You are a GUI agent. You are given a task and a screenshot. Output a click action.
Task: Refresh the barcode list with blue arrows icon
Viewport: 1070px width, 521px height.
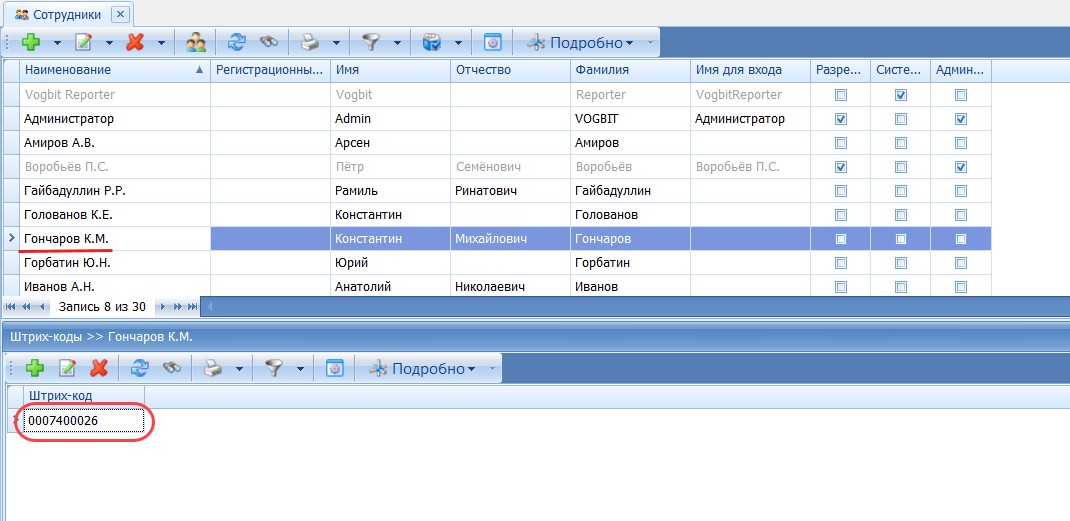pos(139,369)
